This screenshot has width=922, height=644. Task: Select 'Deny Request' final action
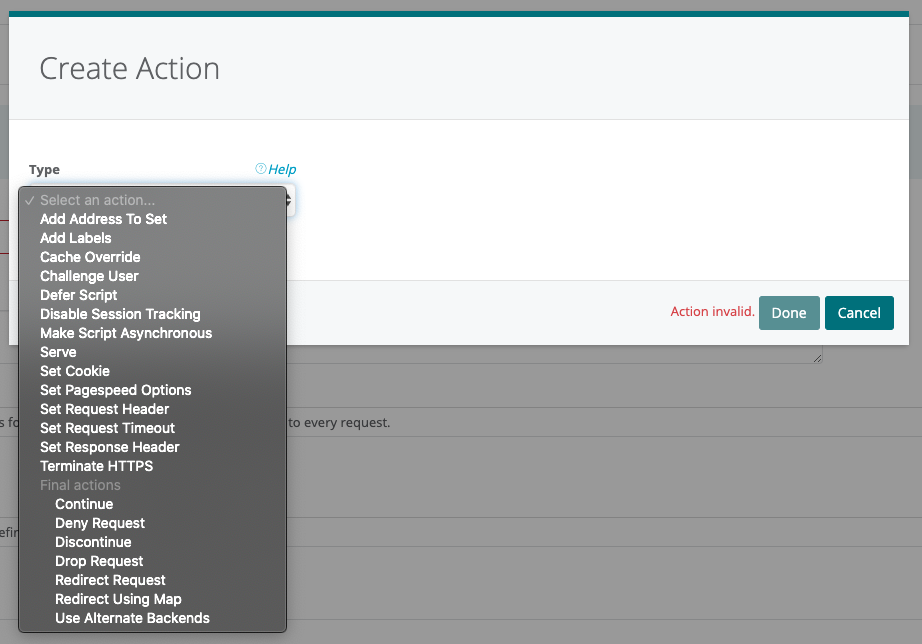coord(100,523)
